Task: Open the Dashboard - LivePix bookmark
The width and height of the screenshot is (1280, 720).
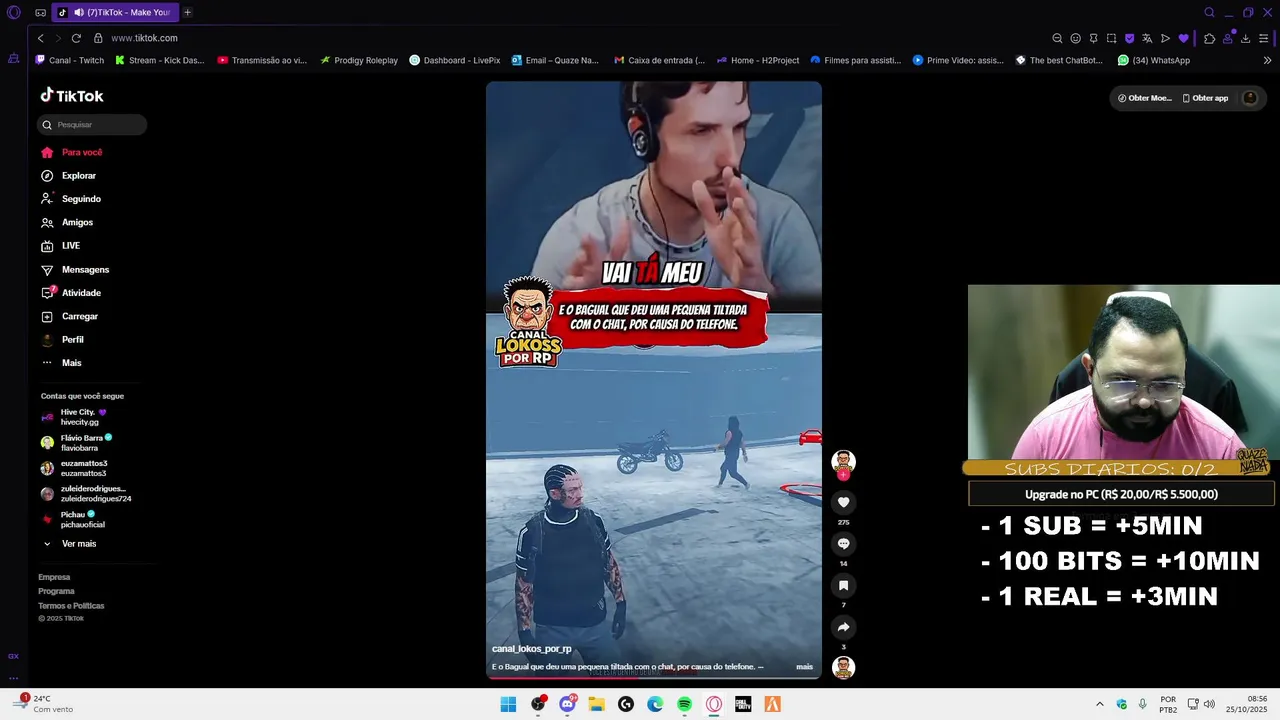Action: pos(454,60)
